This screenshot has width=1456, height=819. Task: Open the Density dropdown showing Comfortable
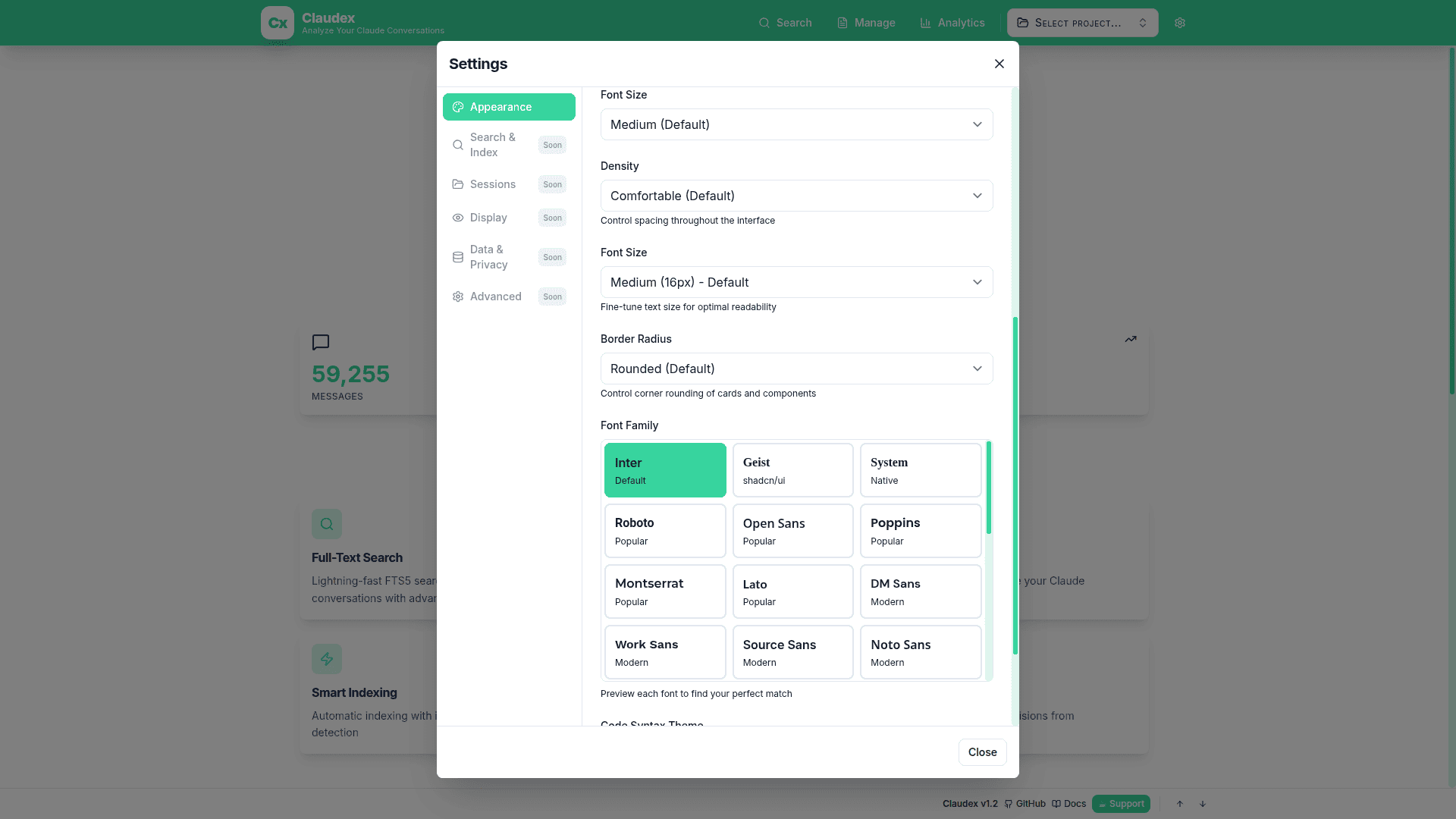pyautogui.click(x=795, y=196)
